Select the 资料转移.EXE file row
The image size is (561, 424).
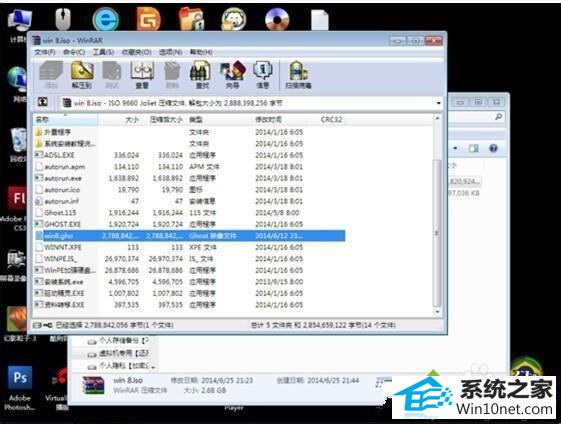[x=190, y=304]
